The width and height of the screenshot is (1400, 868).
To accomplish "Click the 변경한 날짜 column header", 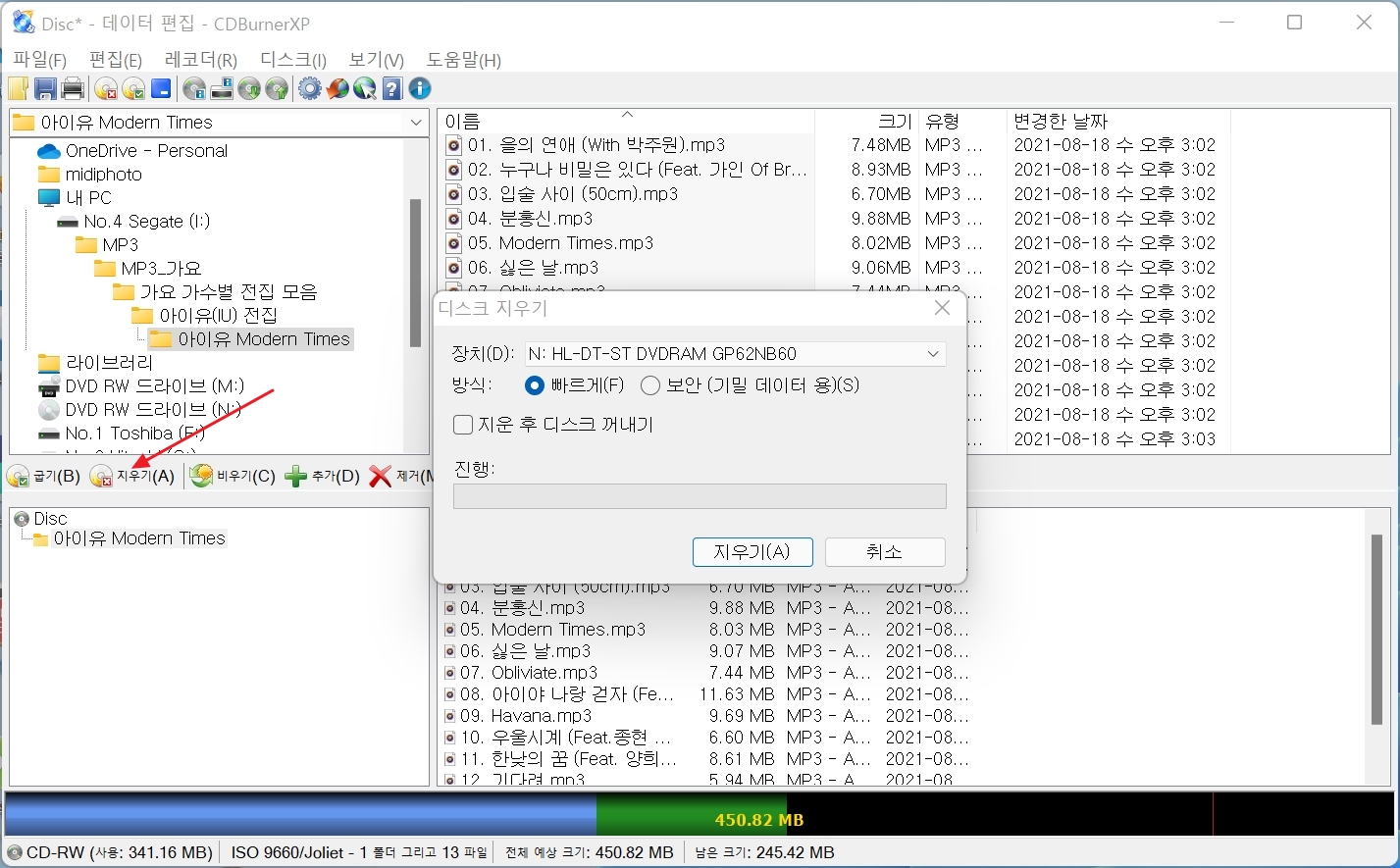I will click(x=1117, y=122).
